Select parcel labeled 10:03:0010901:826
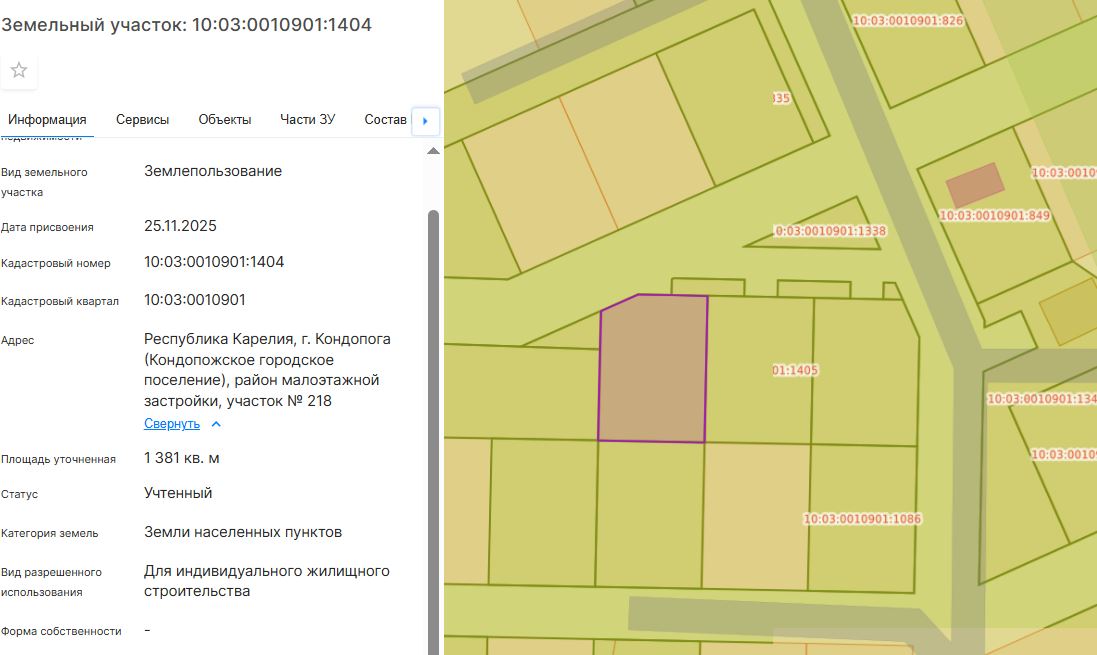Screen dimensions: 1097x655 (907, 20)
